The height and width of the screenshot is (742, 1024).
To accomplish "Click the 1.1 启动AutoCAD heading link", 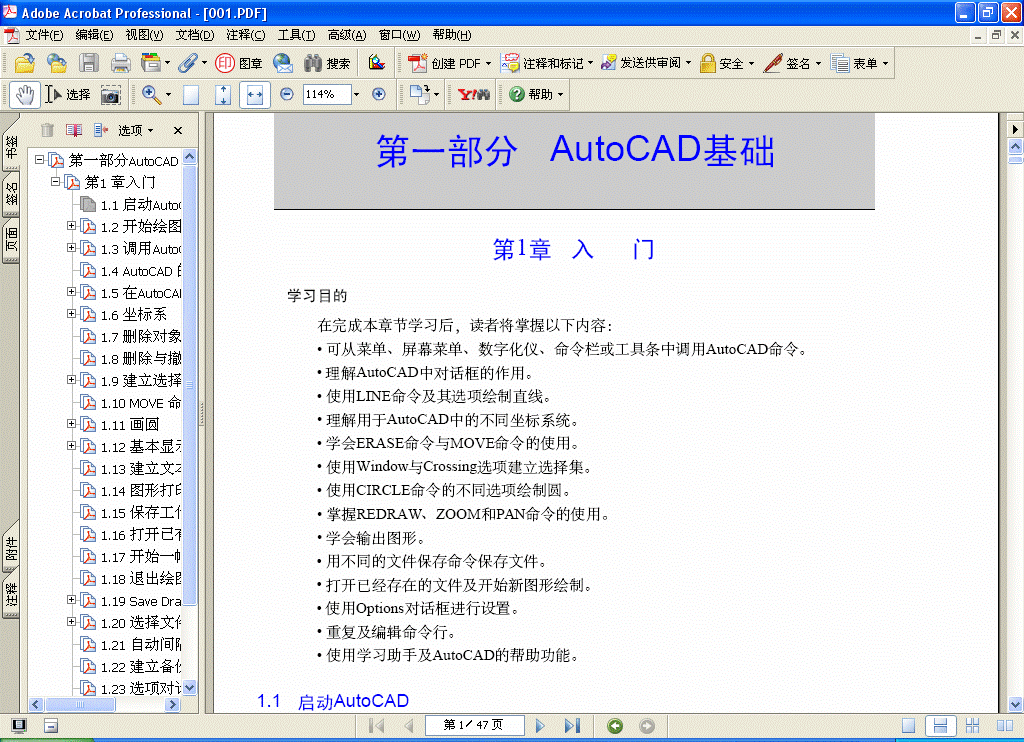I will (x=353, y=702).
